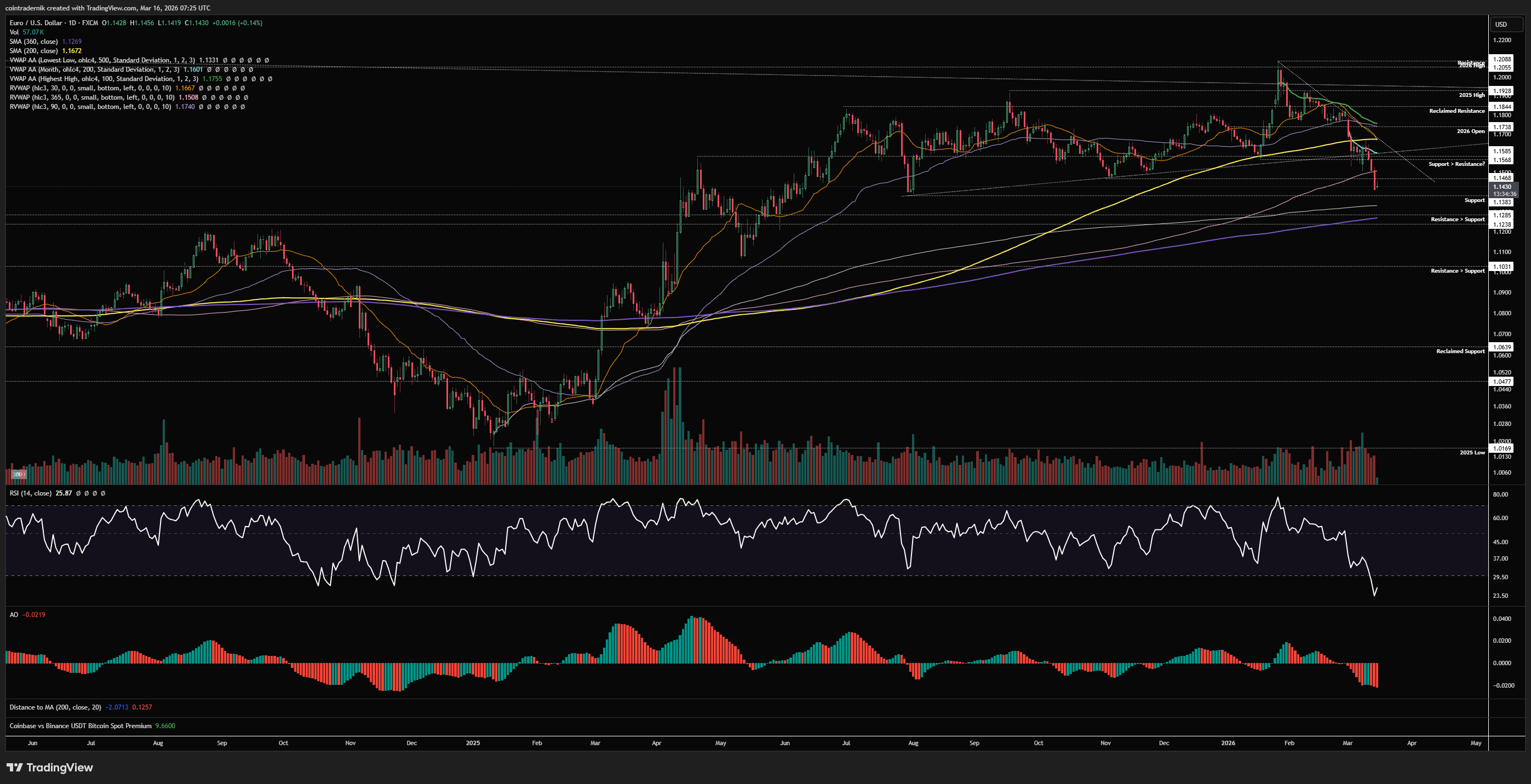The height and width of the screenshot is (784, 1531).
Task: Expand the Distance to MA indicator pane
Action: coord(55,707)
